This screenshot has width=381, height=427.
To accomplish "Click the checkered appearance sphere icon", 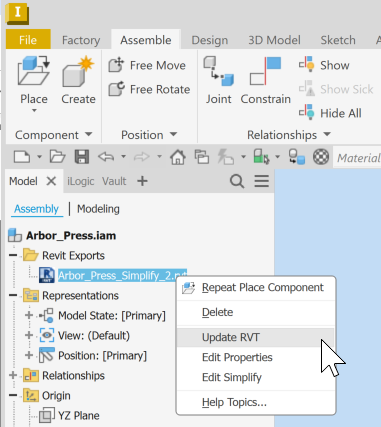I will (x=321, y=157).
